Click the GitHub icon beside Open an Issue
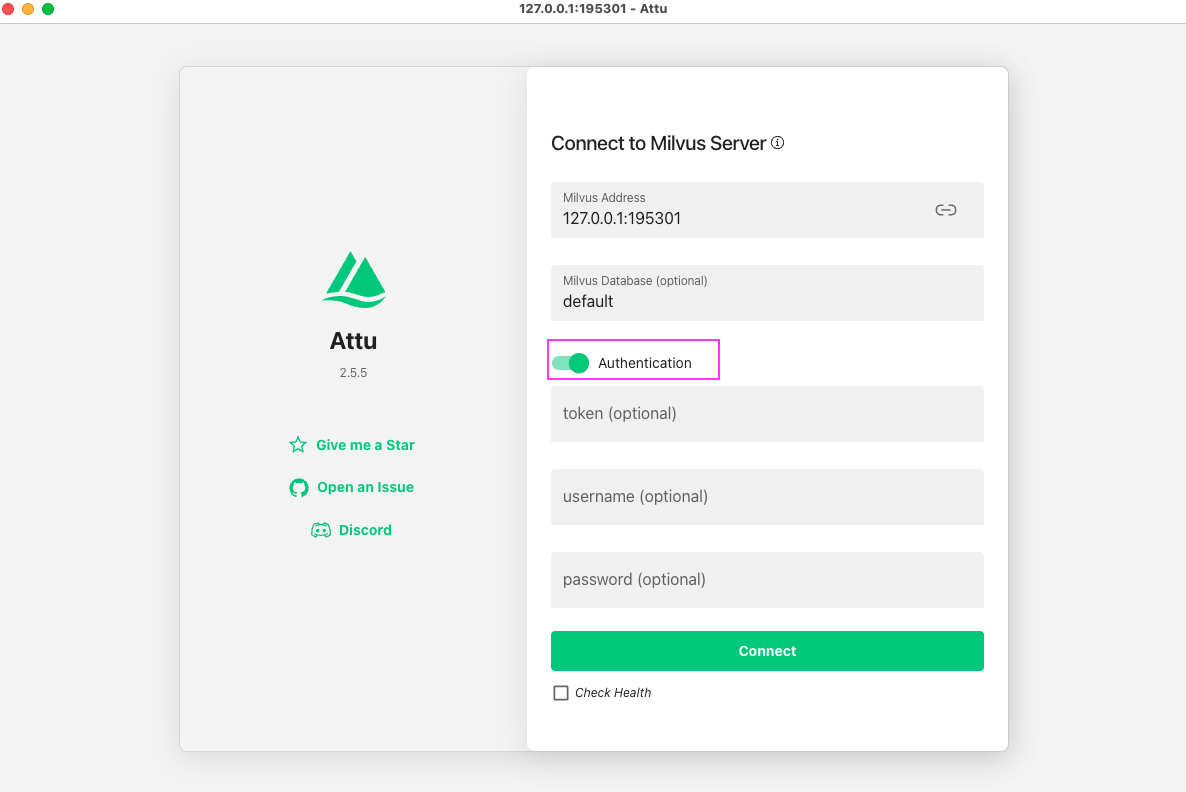The image size is (1186, 792). pyautogui.click(x=299, y=488)
